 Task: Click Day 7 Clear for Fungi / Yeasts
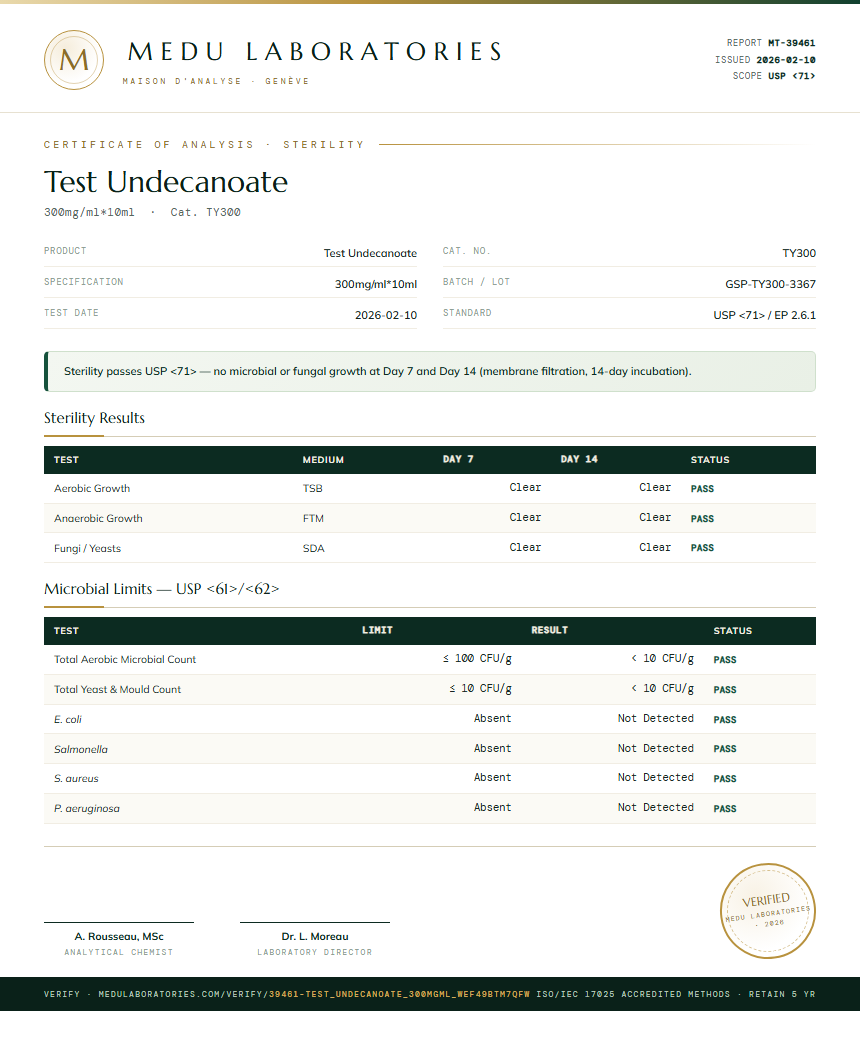[x=525, y=547]
